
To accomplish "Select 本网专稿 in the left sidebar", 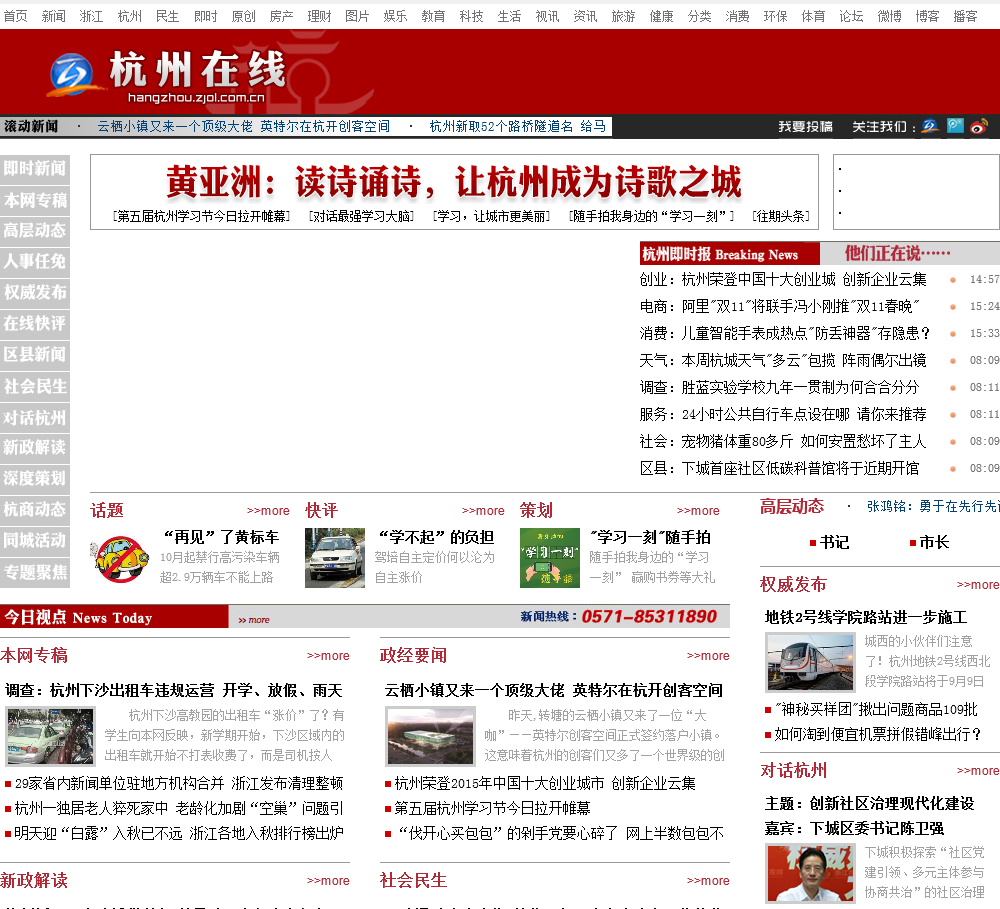I will click(x=34, y=200).
